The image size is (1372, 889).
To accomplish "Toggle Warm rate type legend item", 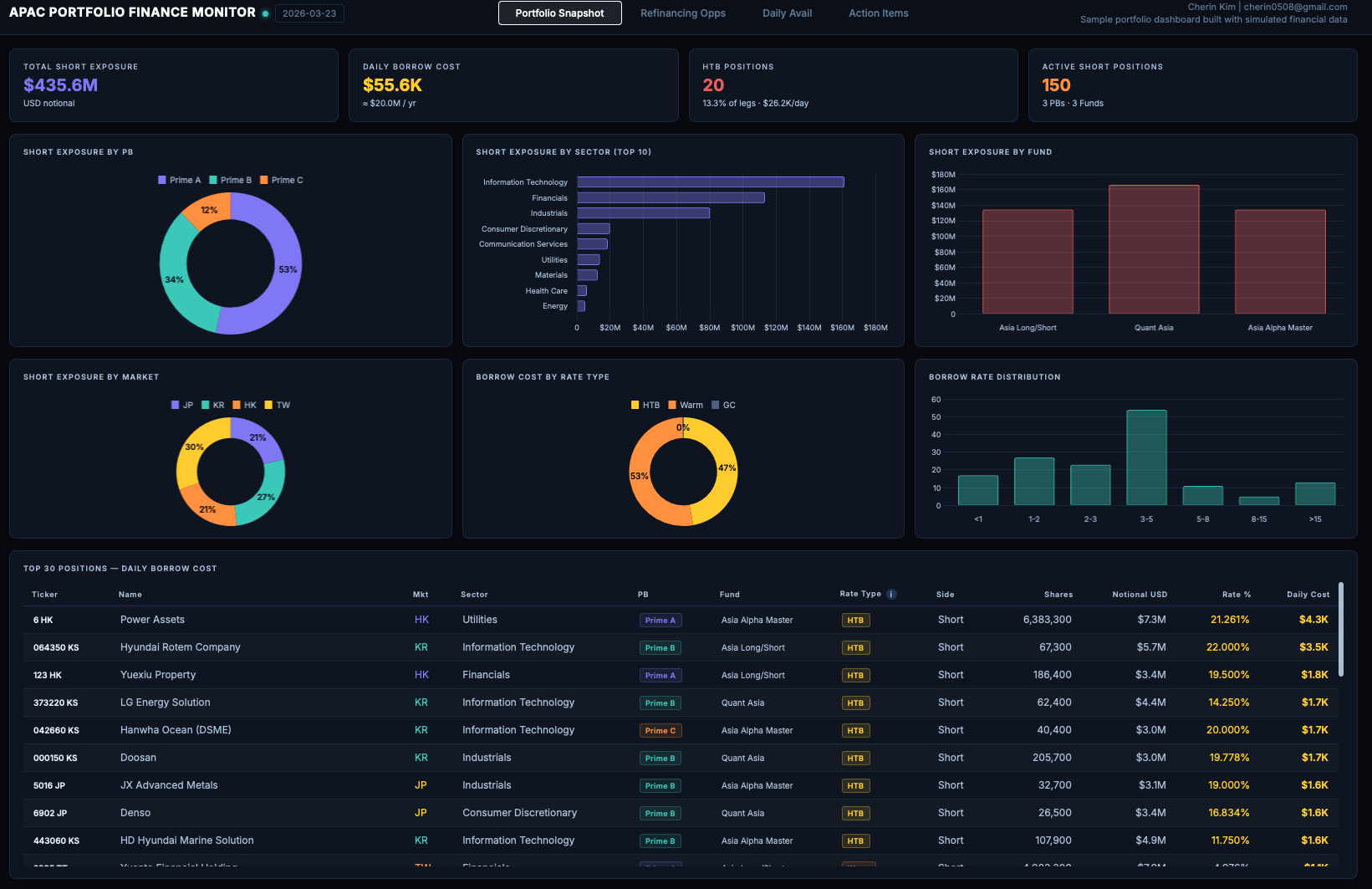I will tap(686, 405).
